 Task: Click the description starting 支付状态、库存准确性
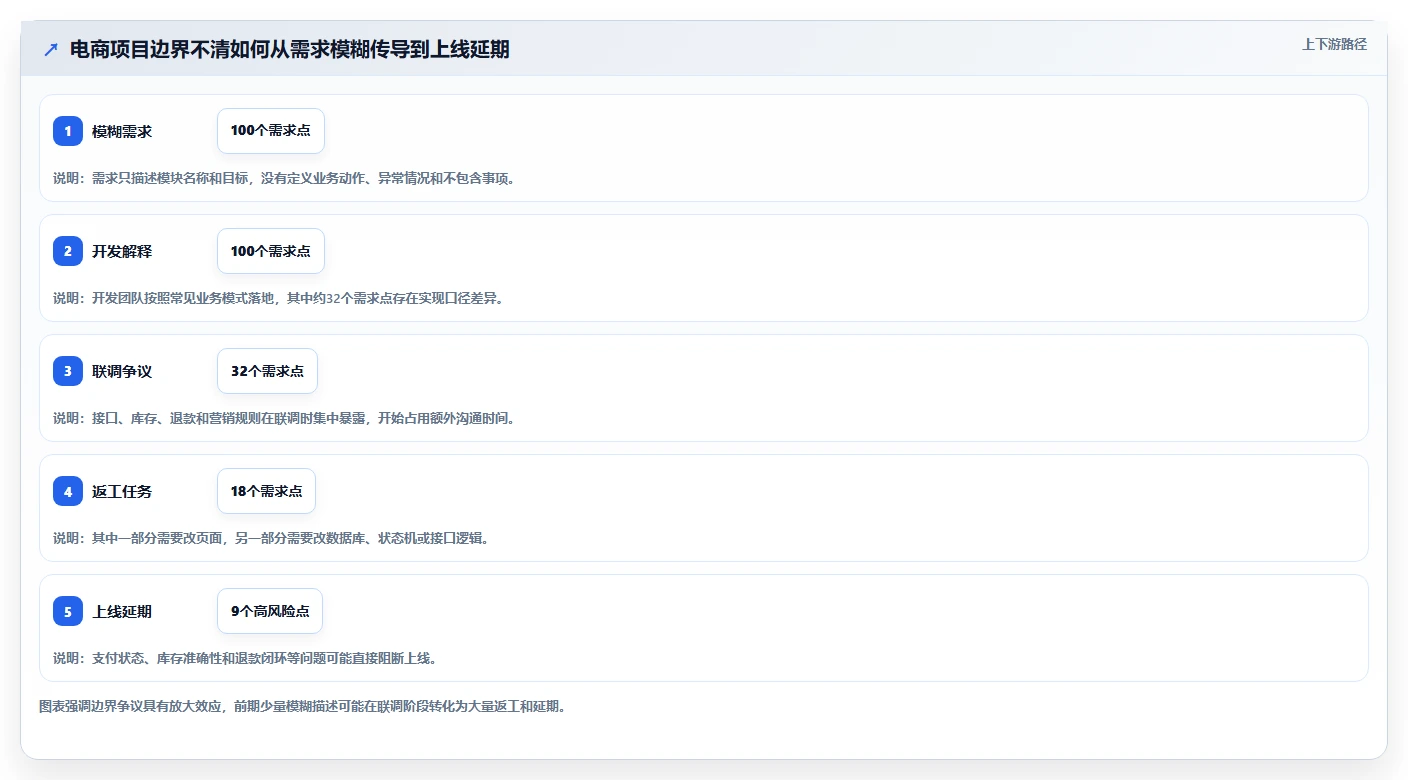click(245, 658)
